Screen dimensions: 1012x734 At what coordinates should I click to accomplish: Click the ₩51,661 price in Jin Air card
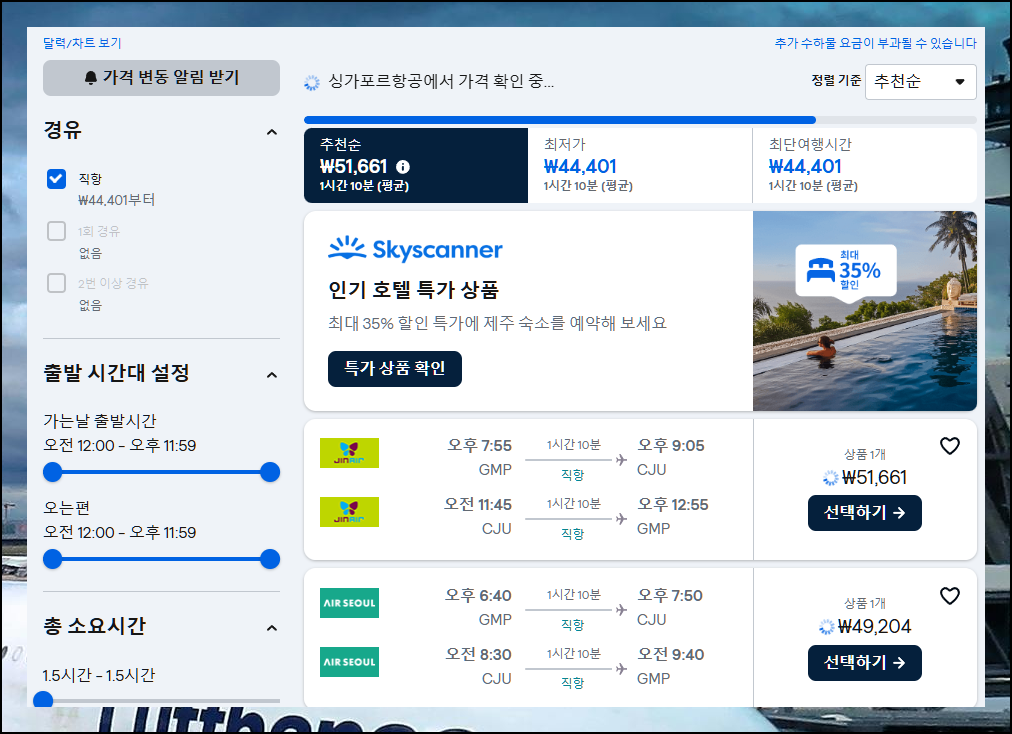pos(875,478)
